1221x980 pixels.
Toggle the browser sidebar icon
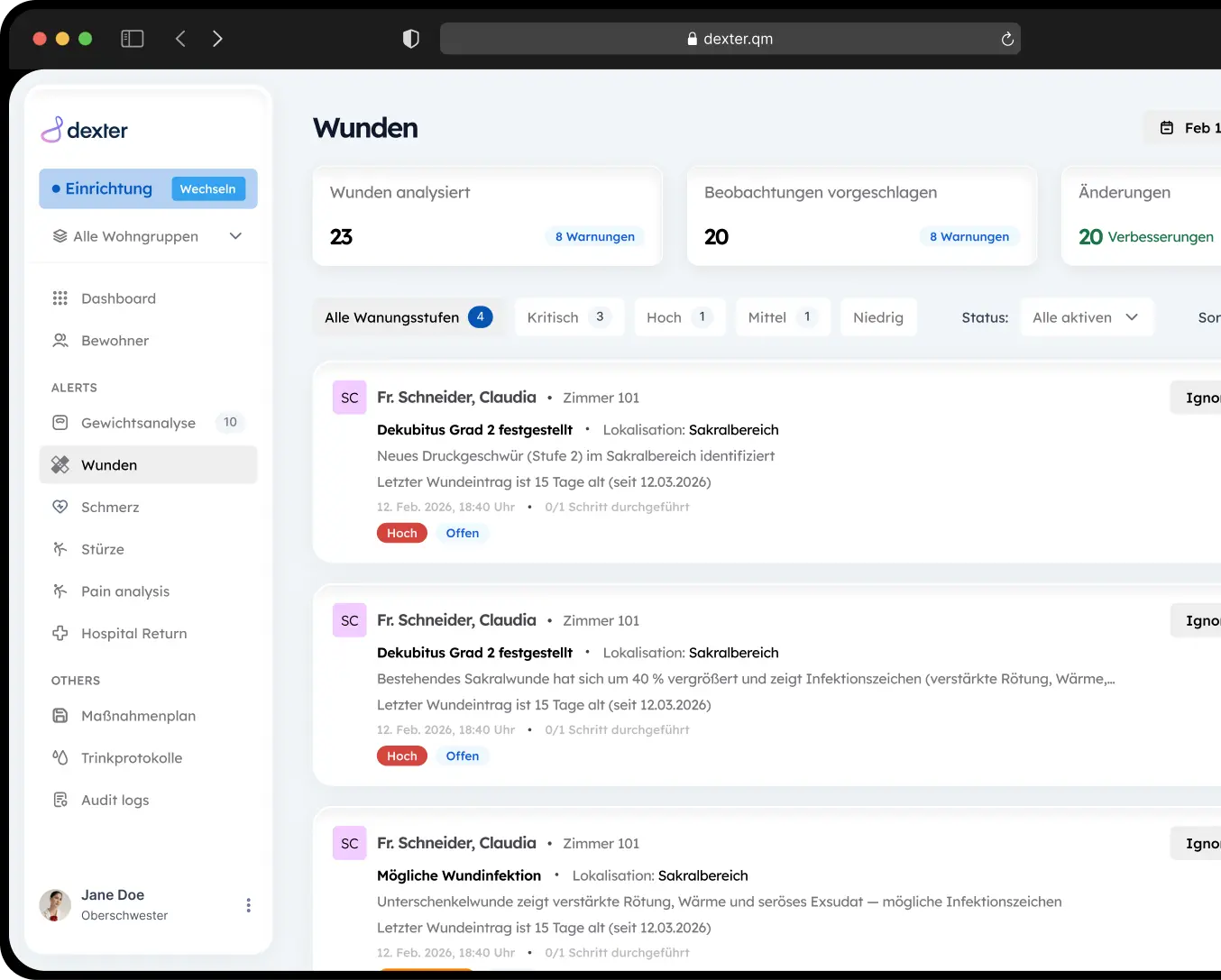(x=133, y=39)
